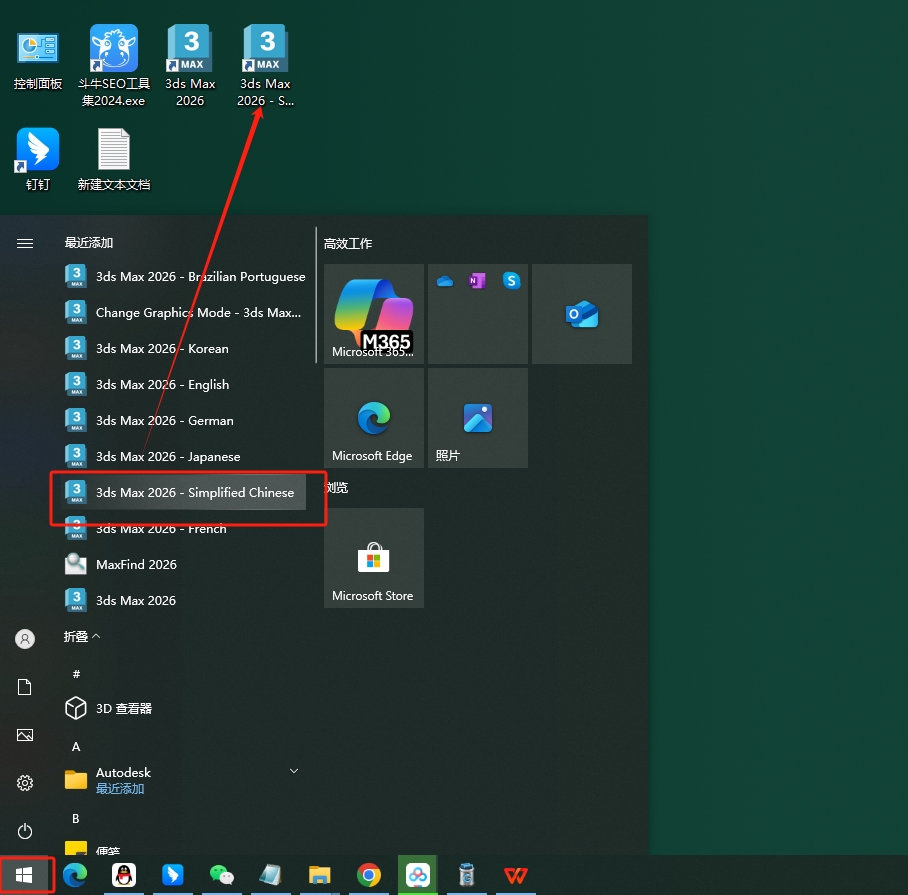Expand the Autodesk folder chevron
Screen dimensions: 908x895
(x=294, y=771)
